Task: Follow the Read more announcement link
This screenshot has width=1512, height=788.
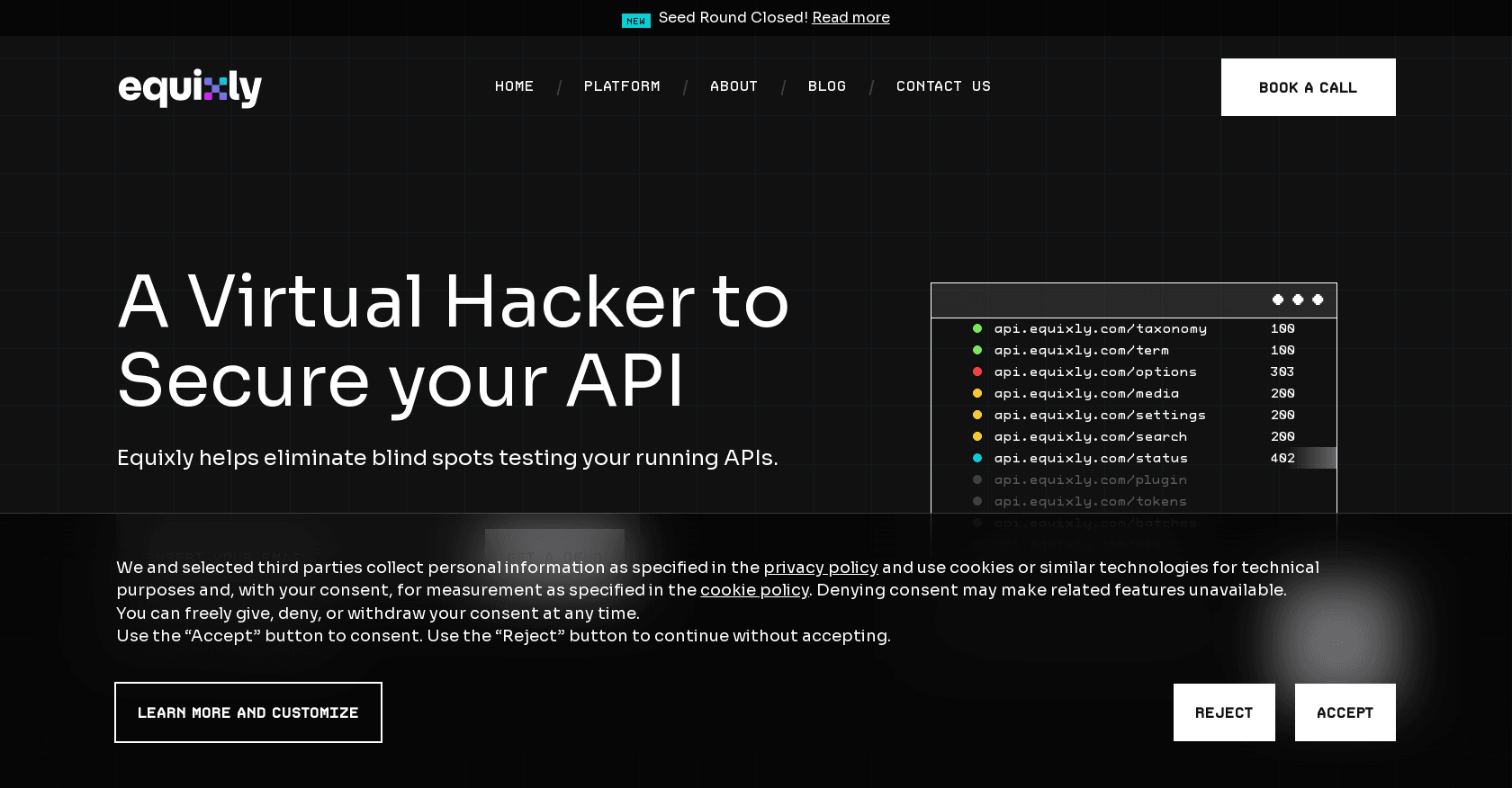Action: point(850,18)
